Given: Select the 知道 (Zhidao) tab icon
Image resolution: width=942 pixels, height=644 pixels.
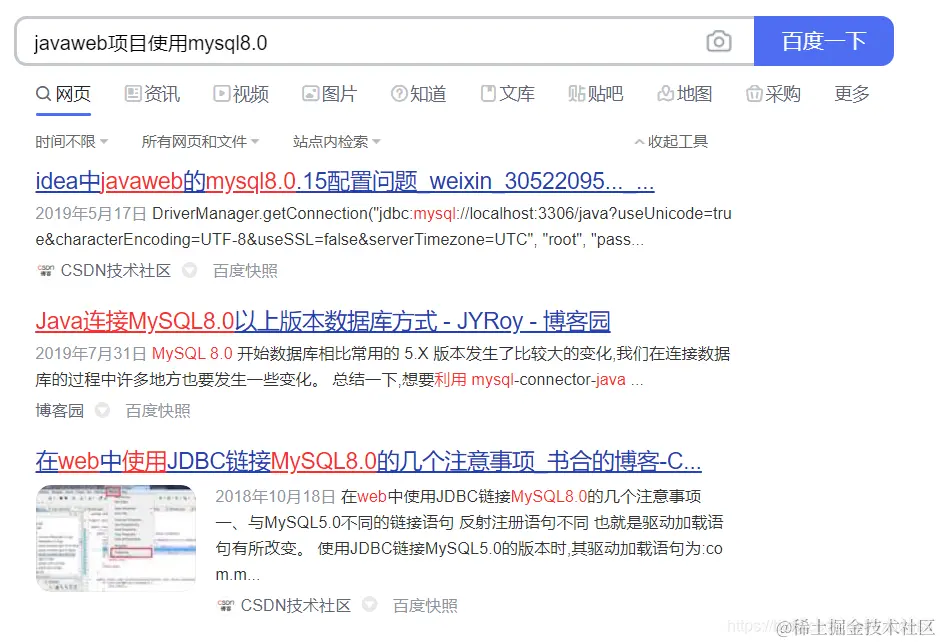Looking at the screenshot, I should [400, 94].
